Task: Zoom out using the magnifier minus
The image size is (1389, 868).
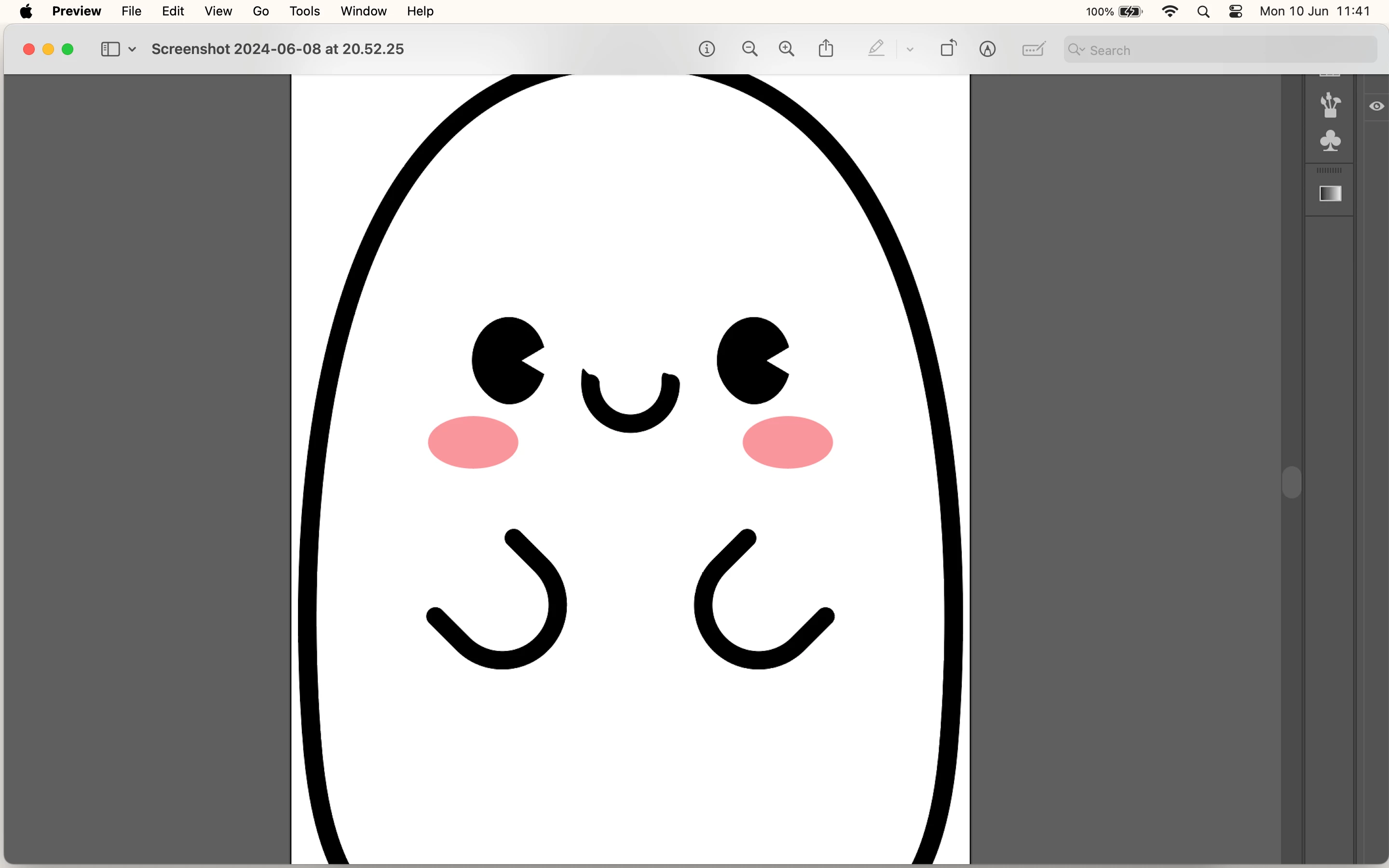Action: 749,49
